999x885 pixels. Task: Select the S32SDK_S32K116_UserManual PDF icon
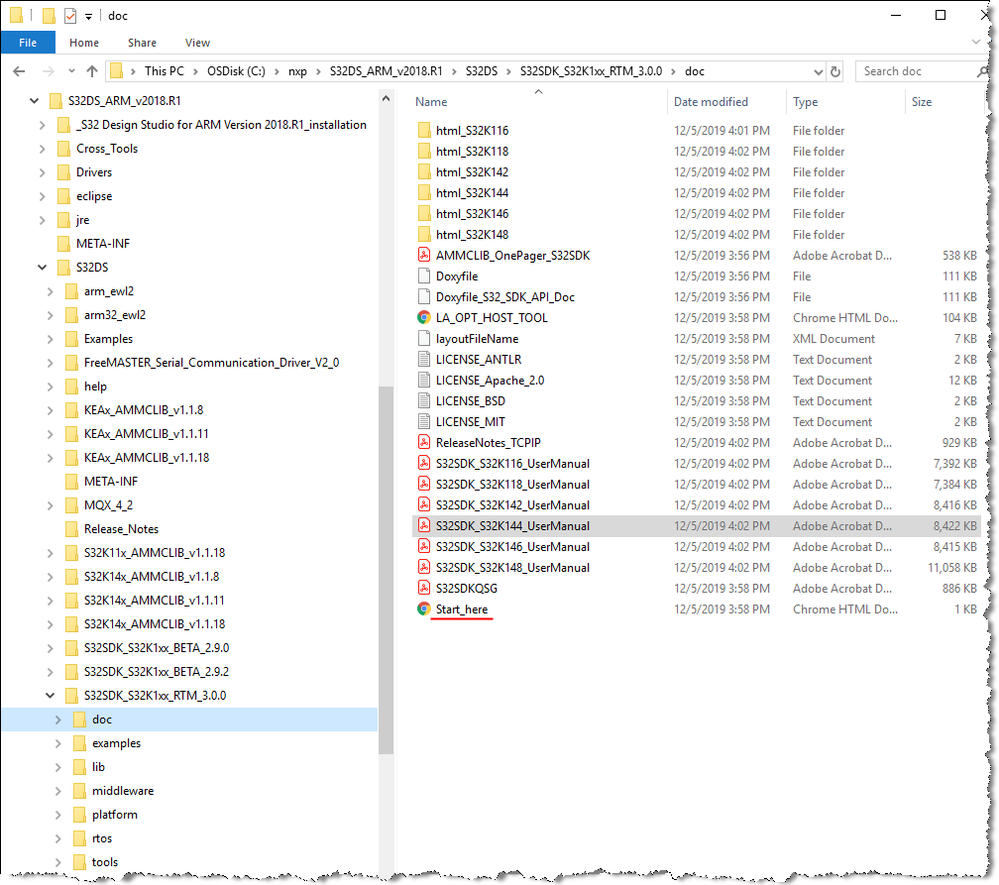pos(424,463)
